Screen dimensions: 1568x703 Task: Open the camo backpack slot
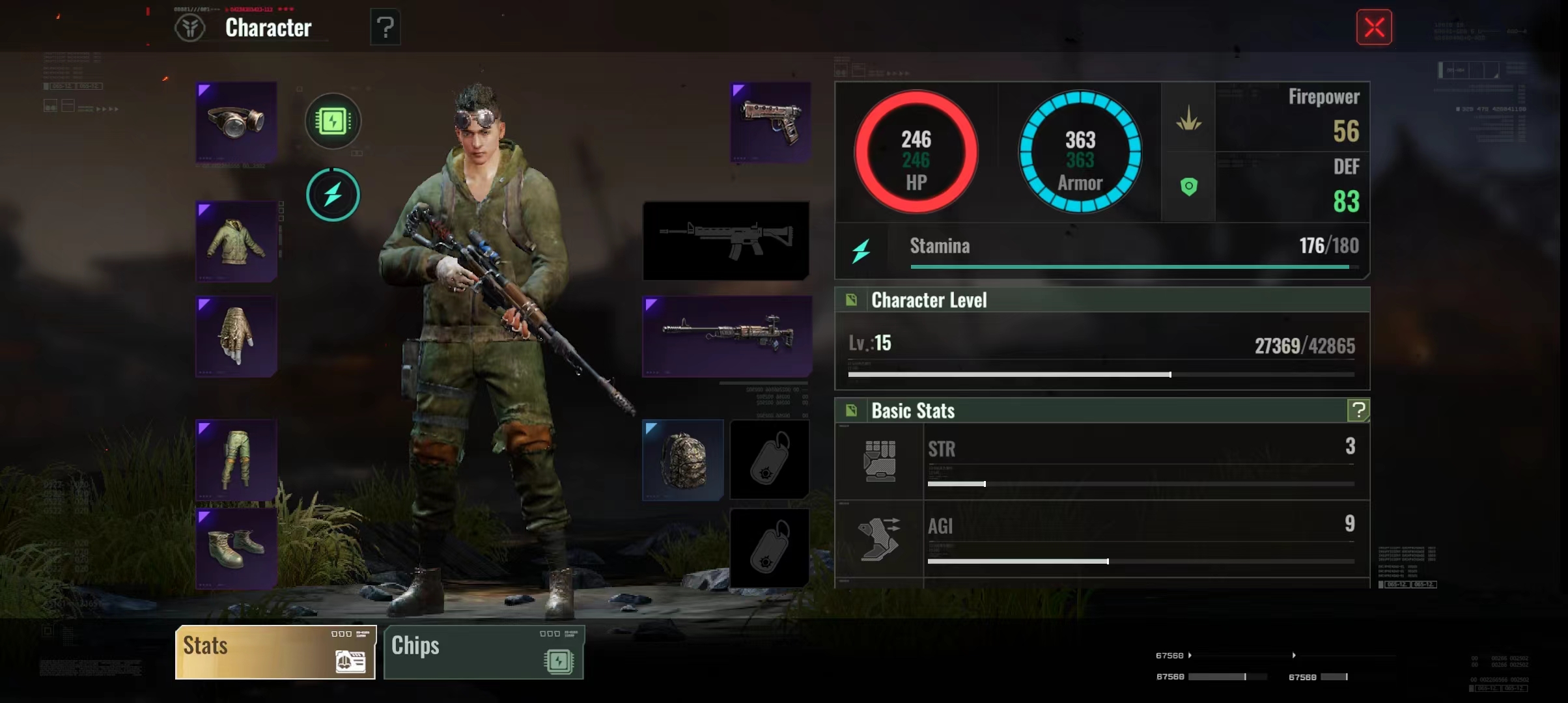coord(682,460)
